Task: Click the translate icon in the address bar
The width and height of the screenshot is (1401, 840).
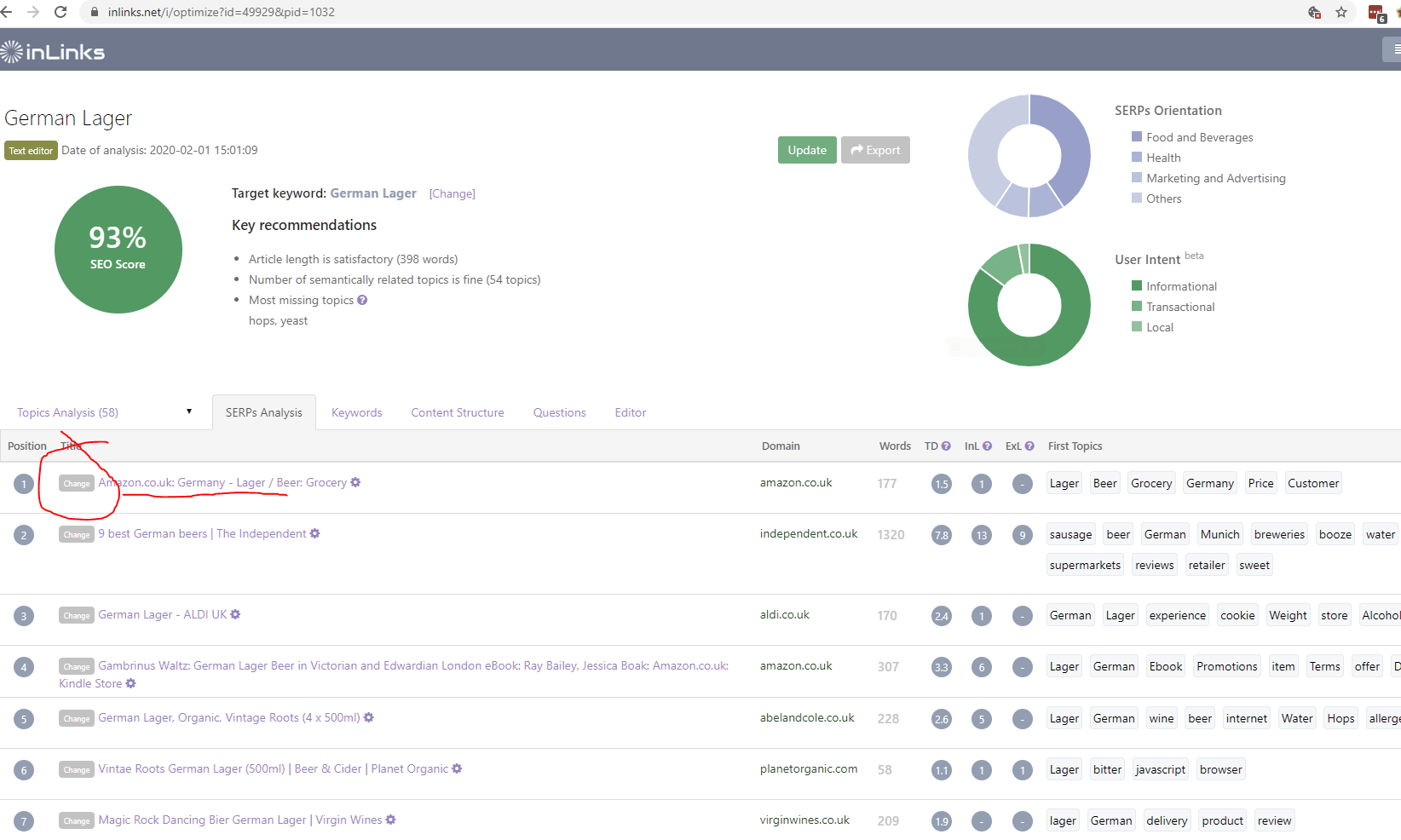Action: pyautogui.click(x=1314, y=12)
